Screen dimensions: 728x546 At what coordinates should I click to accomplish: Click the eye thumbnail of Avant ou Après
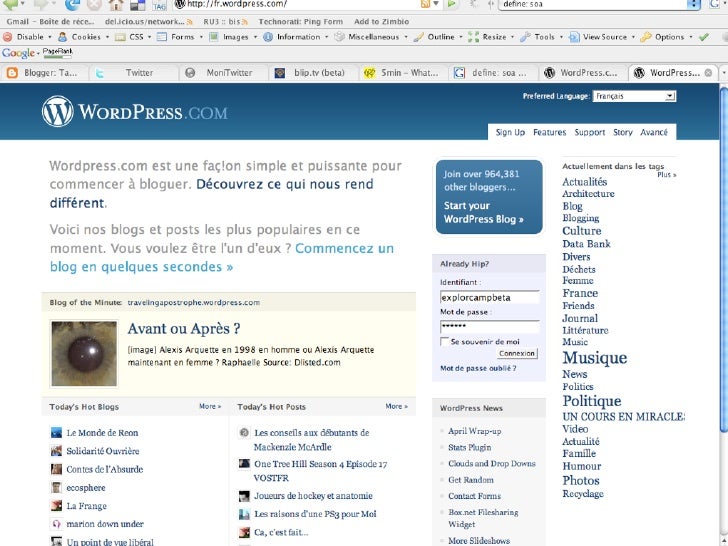(x=84, y=353)
